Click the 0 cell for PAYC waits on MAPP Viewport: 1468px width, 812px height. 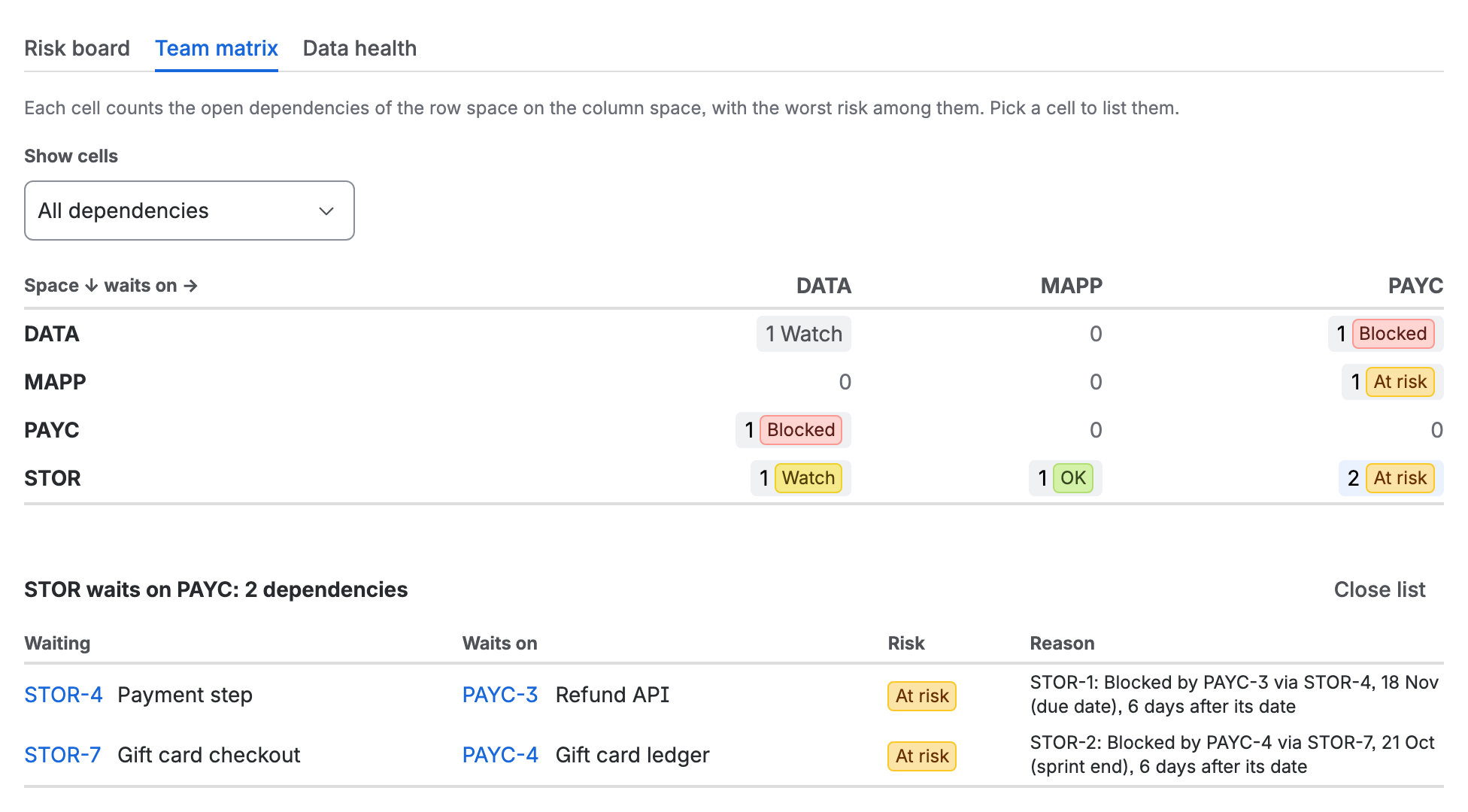tap(1096, 430)
